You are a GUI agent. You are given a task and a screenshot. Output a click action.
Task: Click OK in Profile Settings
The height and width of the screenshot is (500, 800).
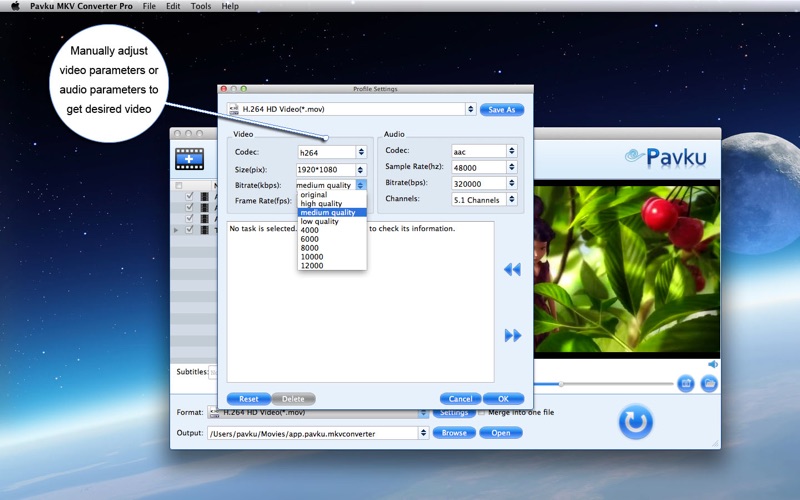click(503, 398)
